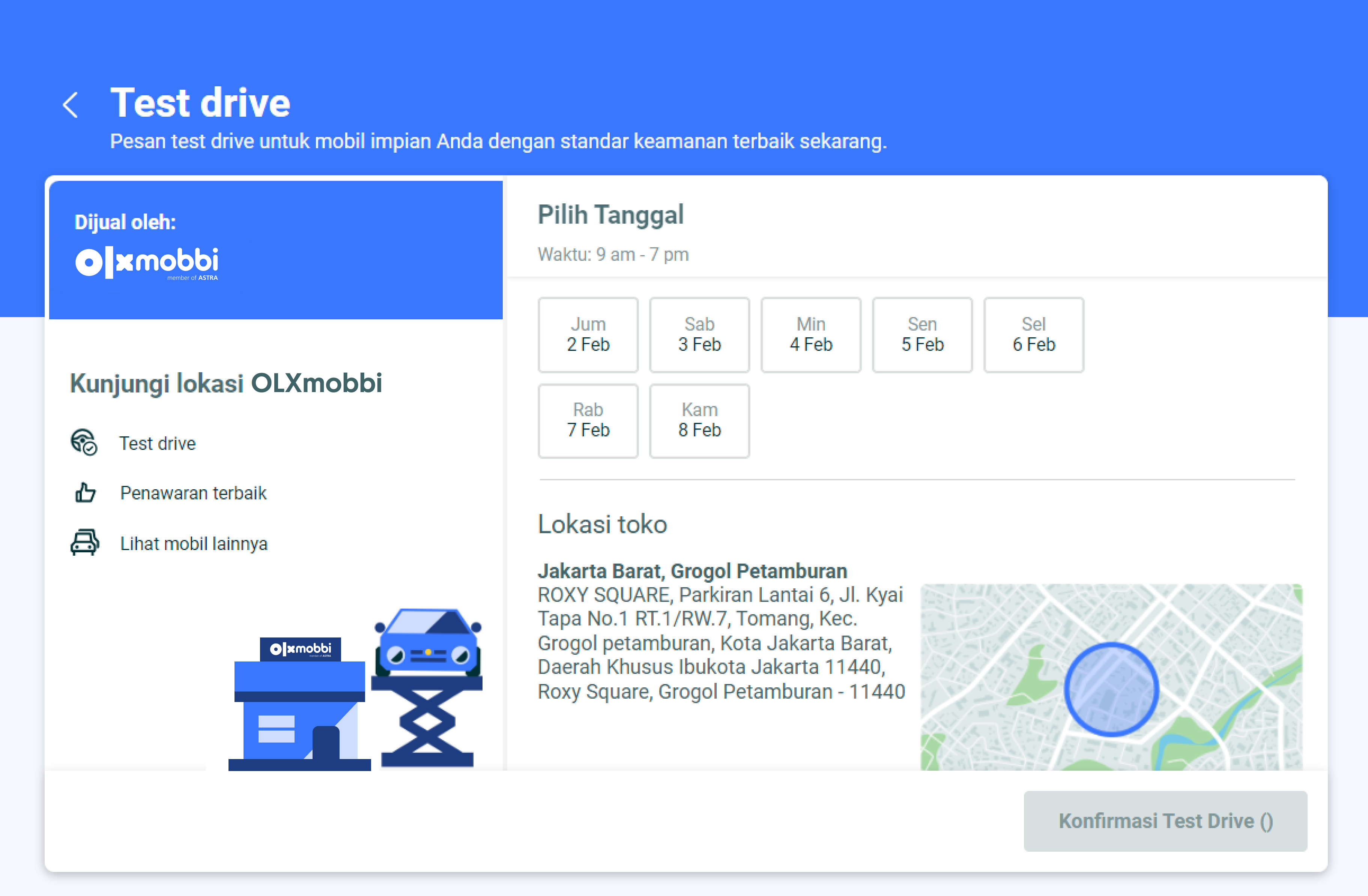This screenshot has width=1368, height=896.
Task: Click the OLXmobbi shop and car illustration
Action: coord(355,689)
